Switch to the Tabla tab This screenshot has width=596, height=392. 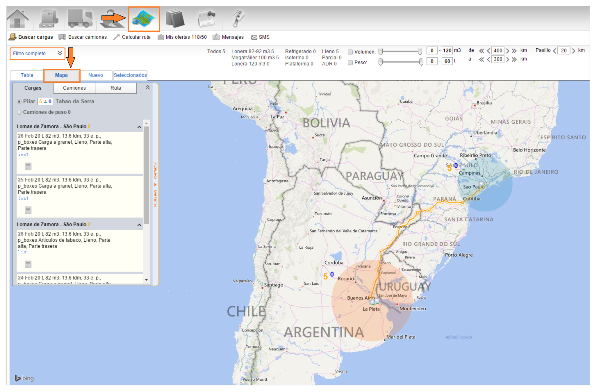27,75
